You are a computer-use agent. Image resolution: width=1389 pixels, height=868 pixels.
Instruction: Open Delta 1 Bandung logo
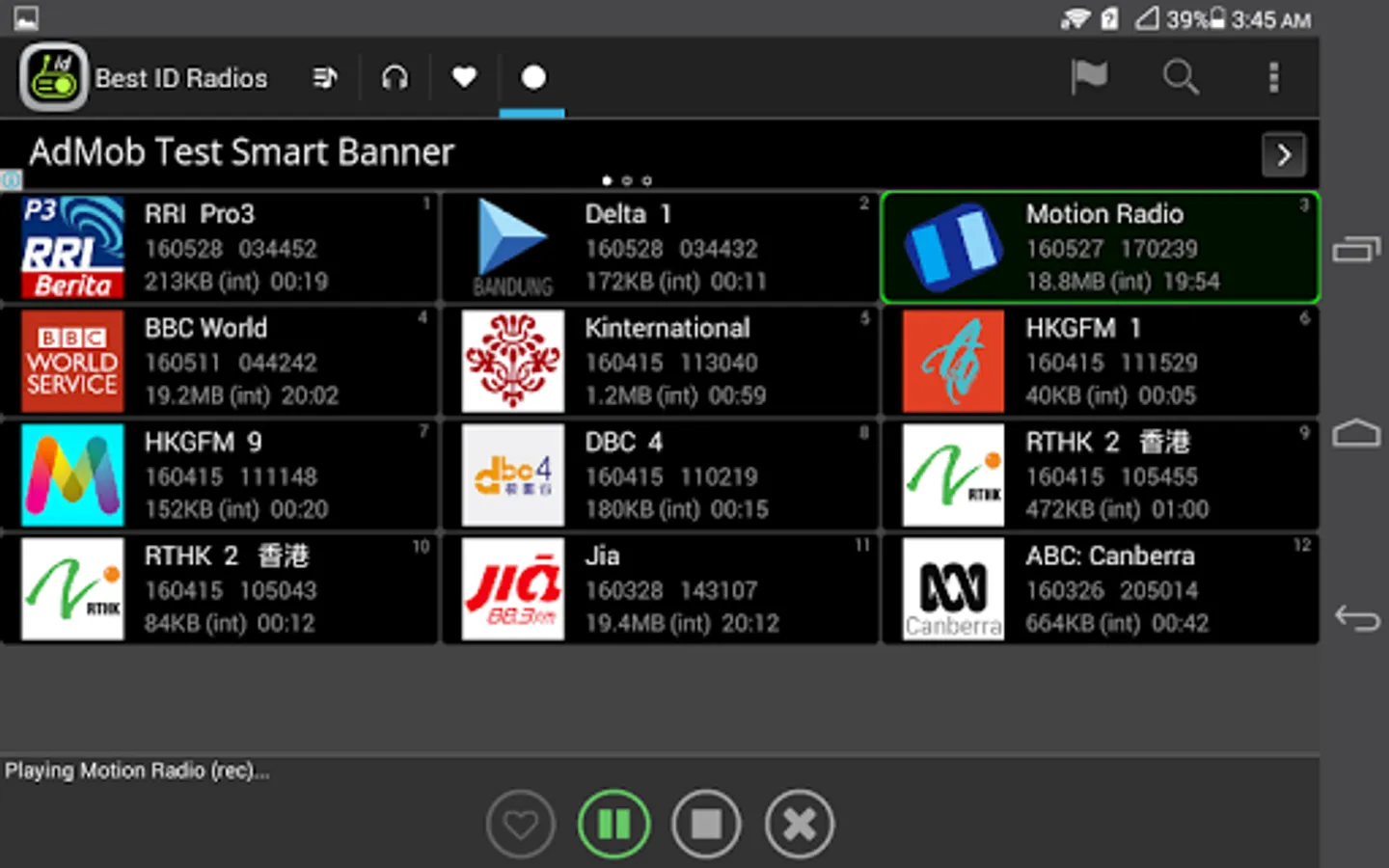pyautogui.click(x=513, y=248)
